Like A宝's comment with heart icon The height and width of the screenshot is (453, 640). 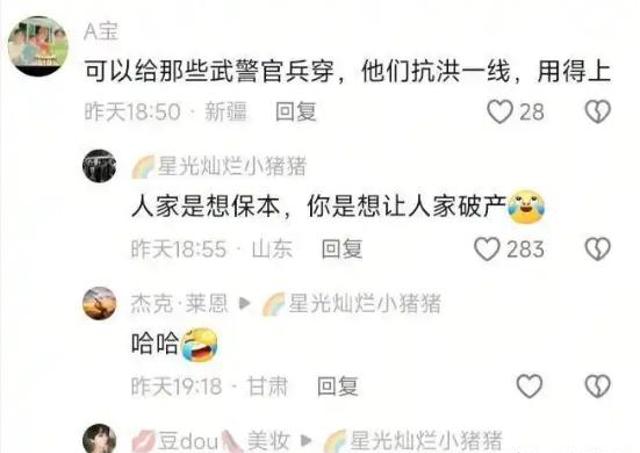[500, 111]
